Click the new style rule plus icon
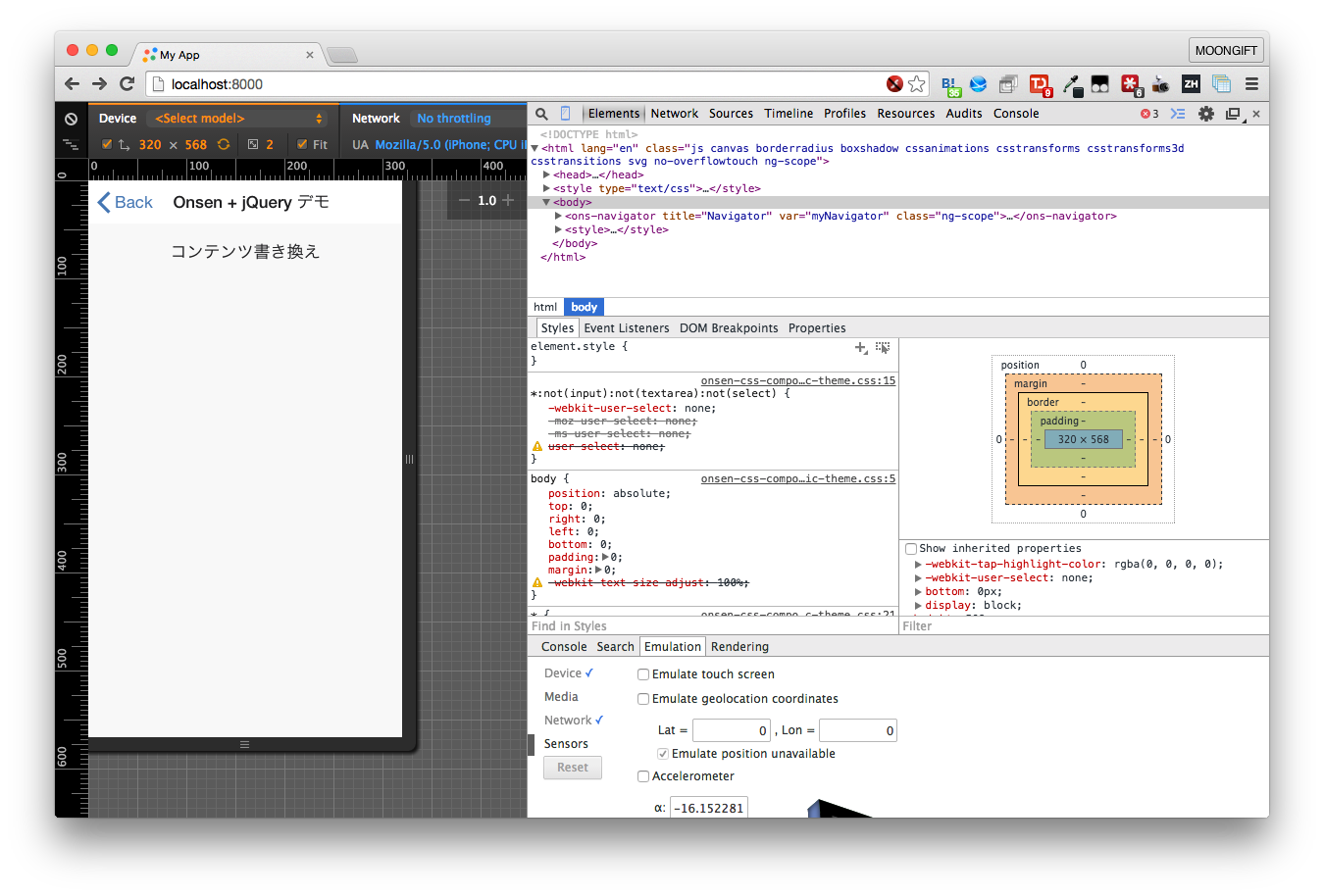 860,348
